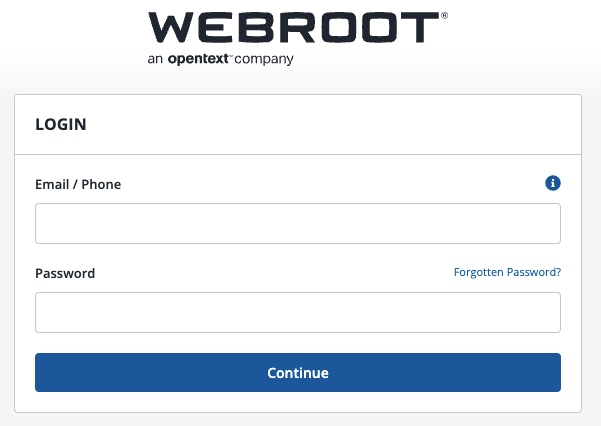This screenshot has height=426, width=601.
Task: Open the Forgotten Password? link
Action: (x=507, y=272)
